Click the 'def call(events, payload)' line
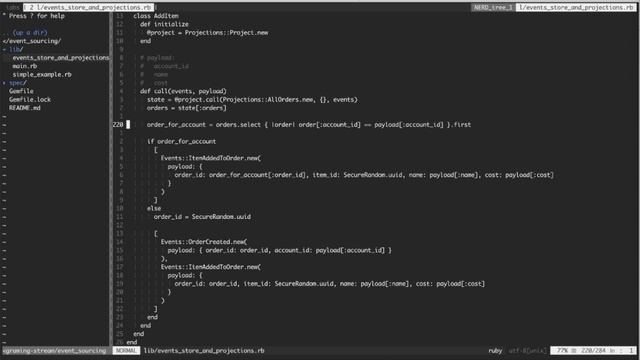Screen dimensions: 640x360 pos(183,91)
